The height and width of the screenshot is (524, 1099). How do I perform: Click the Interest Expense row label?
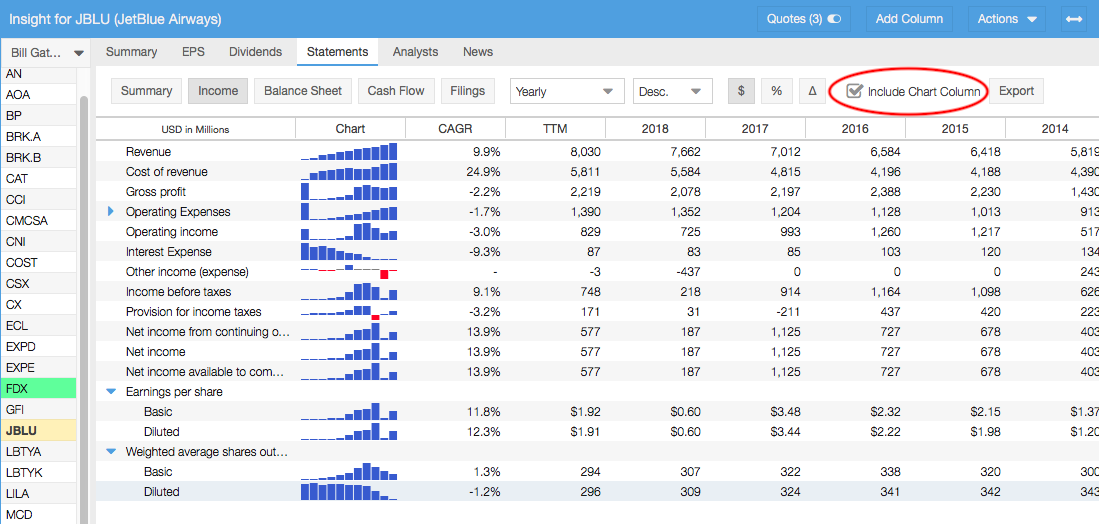(169, 251)
